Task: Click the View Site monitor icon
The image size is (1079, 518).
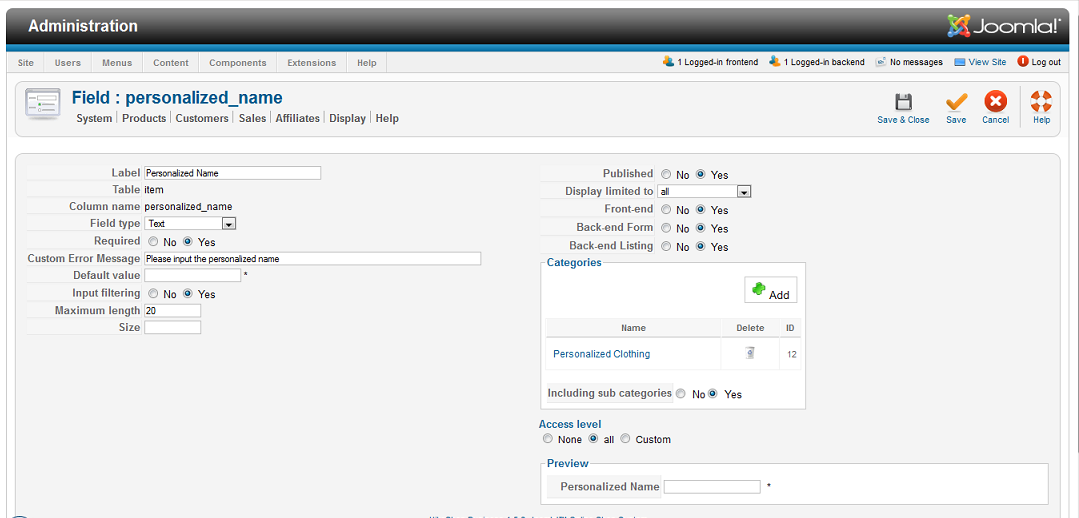Action: point(960,62)
